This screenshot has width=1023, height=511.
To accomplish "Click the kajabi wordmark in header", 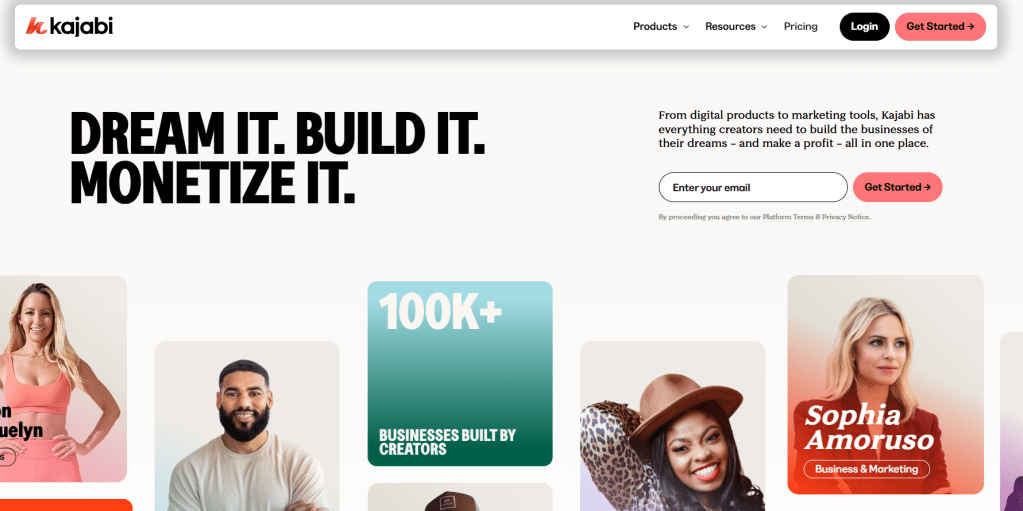I will 81,26.
